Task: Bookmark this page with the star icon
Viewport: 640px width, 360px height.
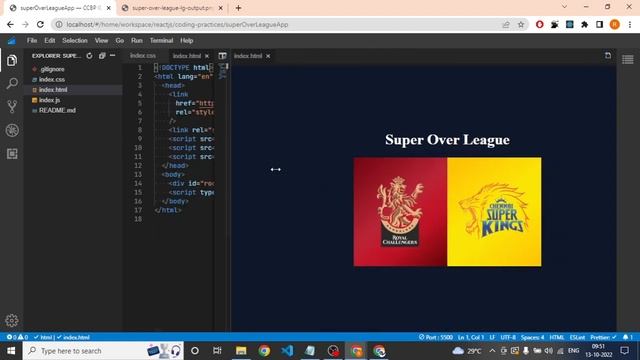Action: [x=521, y=24]
